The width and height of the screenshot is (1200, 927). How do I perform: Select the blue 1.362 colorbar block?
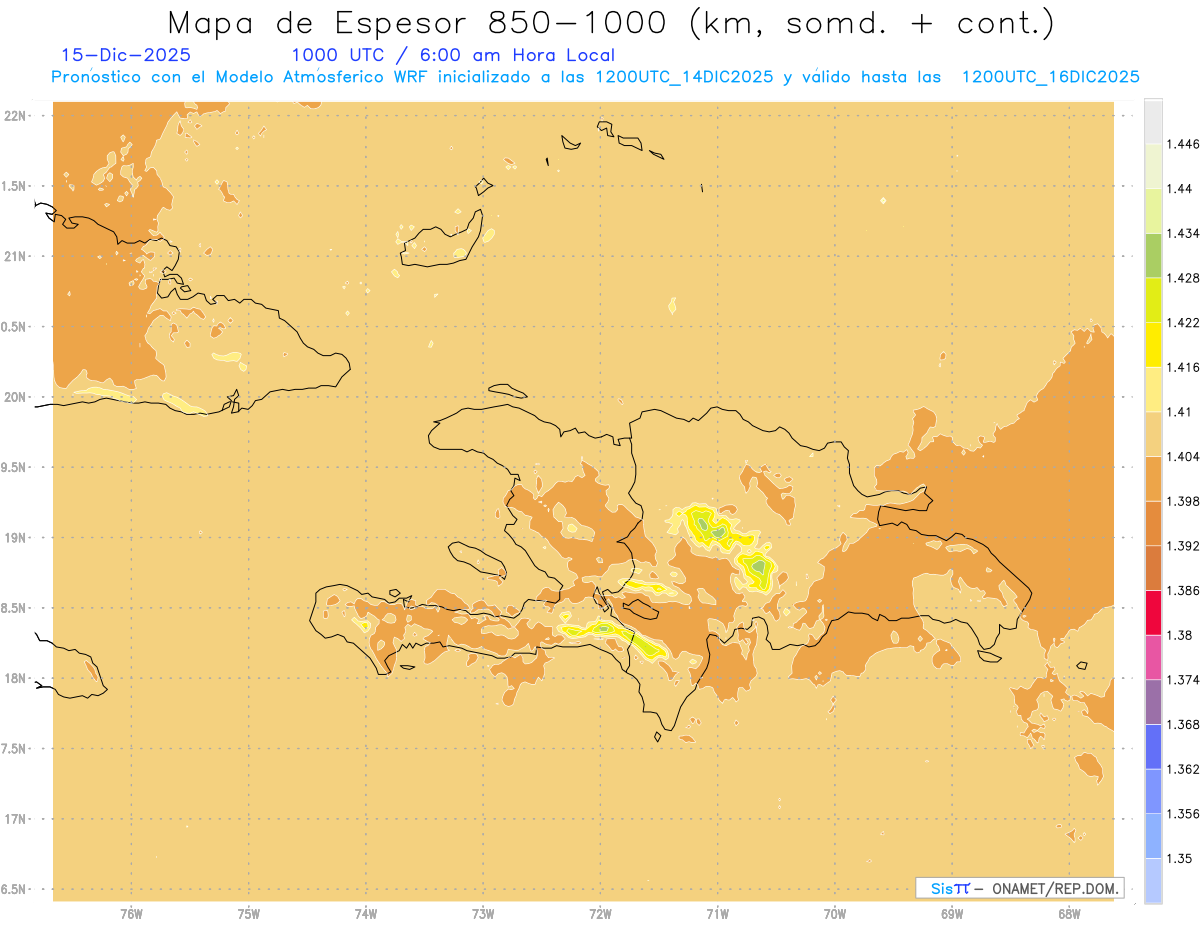[1153, 746]
